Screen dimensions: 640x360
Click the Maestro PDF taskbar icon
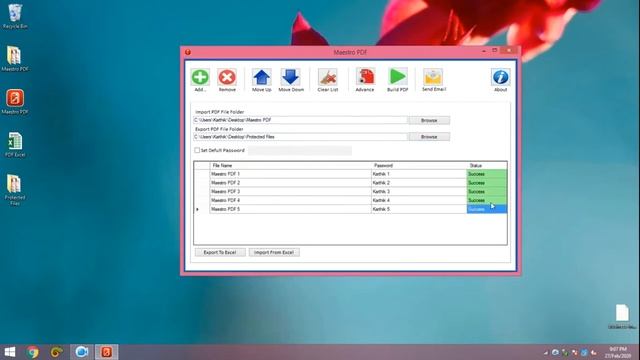[x=107, y=352]
